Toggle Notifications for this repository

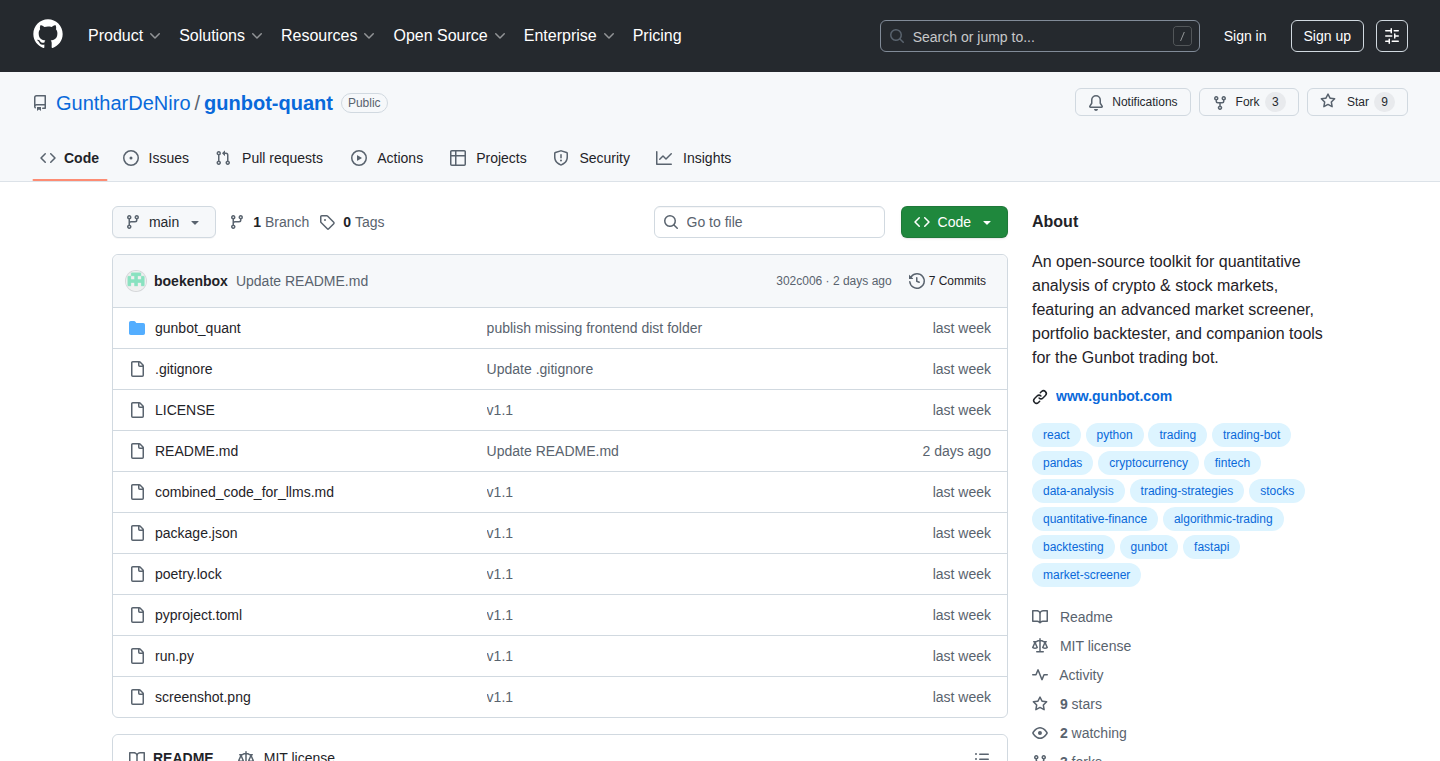1133,102
